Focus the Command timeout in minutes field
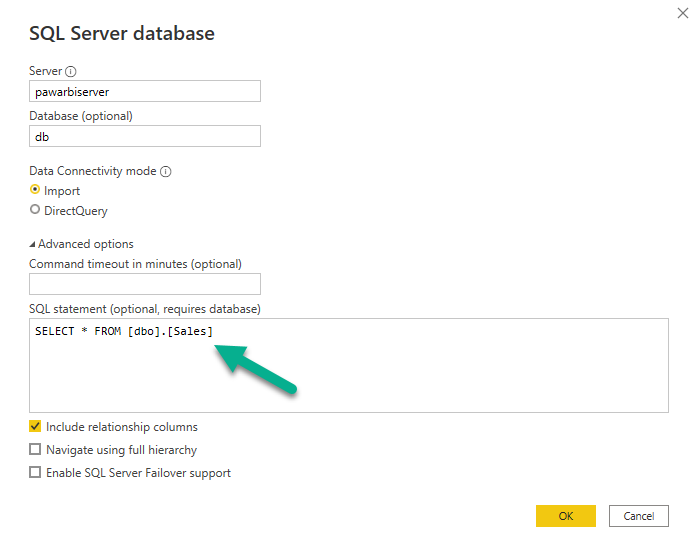Screen dimensions: 699x556 click(x=145, y=284)
